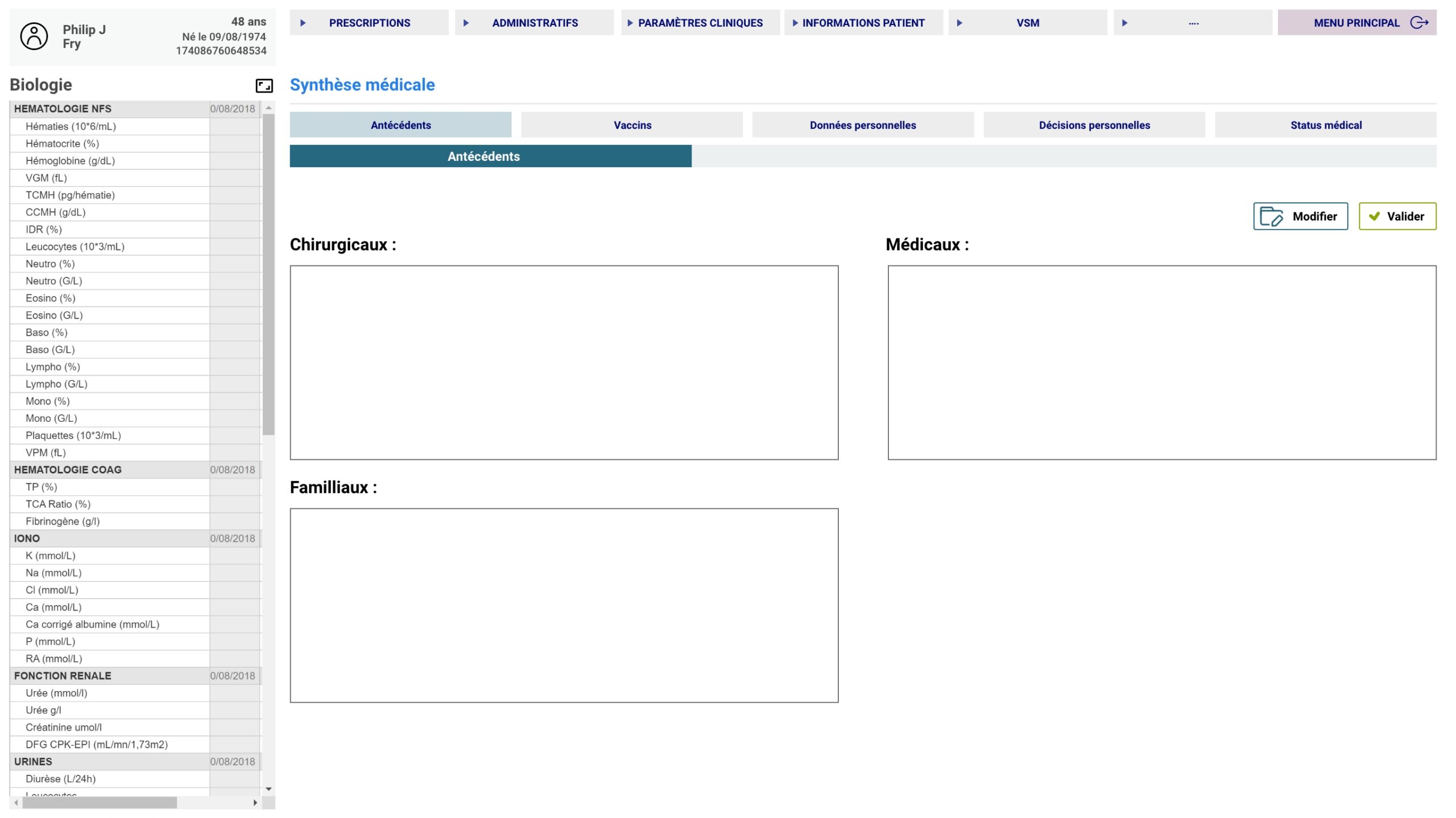The height and width of the screenshot is (818, 1456).
Task: Click the green check Valider icon
Action: click(1374, 217)
